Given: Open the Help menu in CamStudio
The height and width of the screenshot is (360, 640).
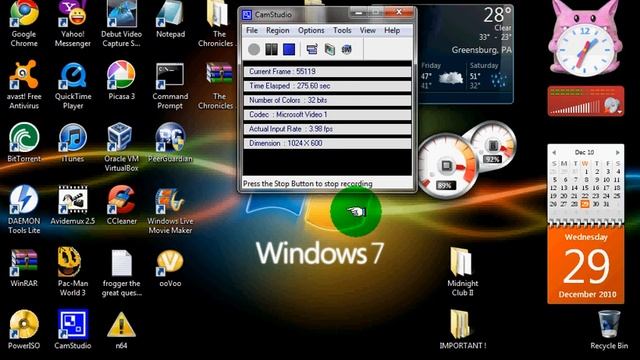Looking at the screenshot, I should [392, 31].
